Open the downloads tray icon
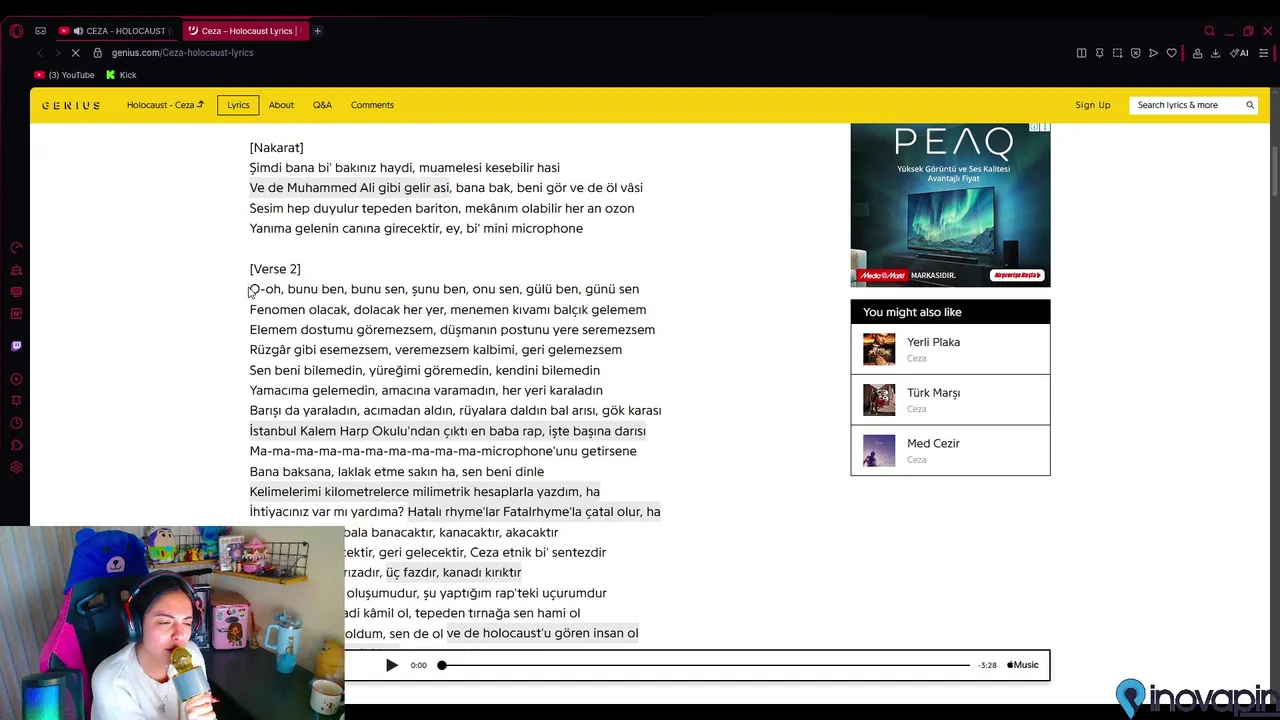The image size is (1280, 720). [x=1216, y=53]
